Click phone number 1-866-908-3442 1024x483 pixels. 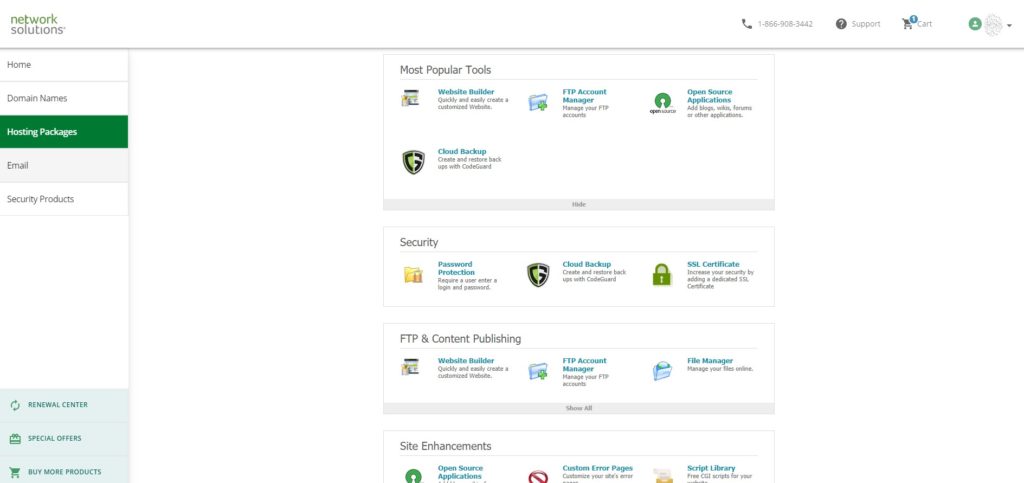[x=785, y=24]
